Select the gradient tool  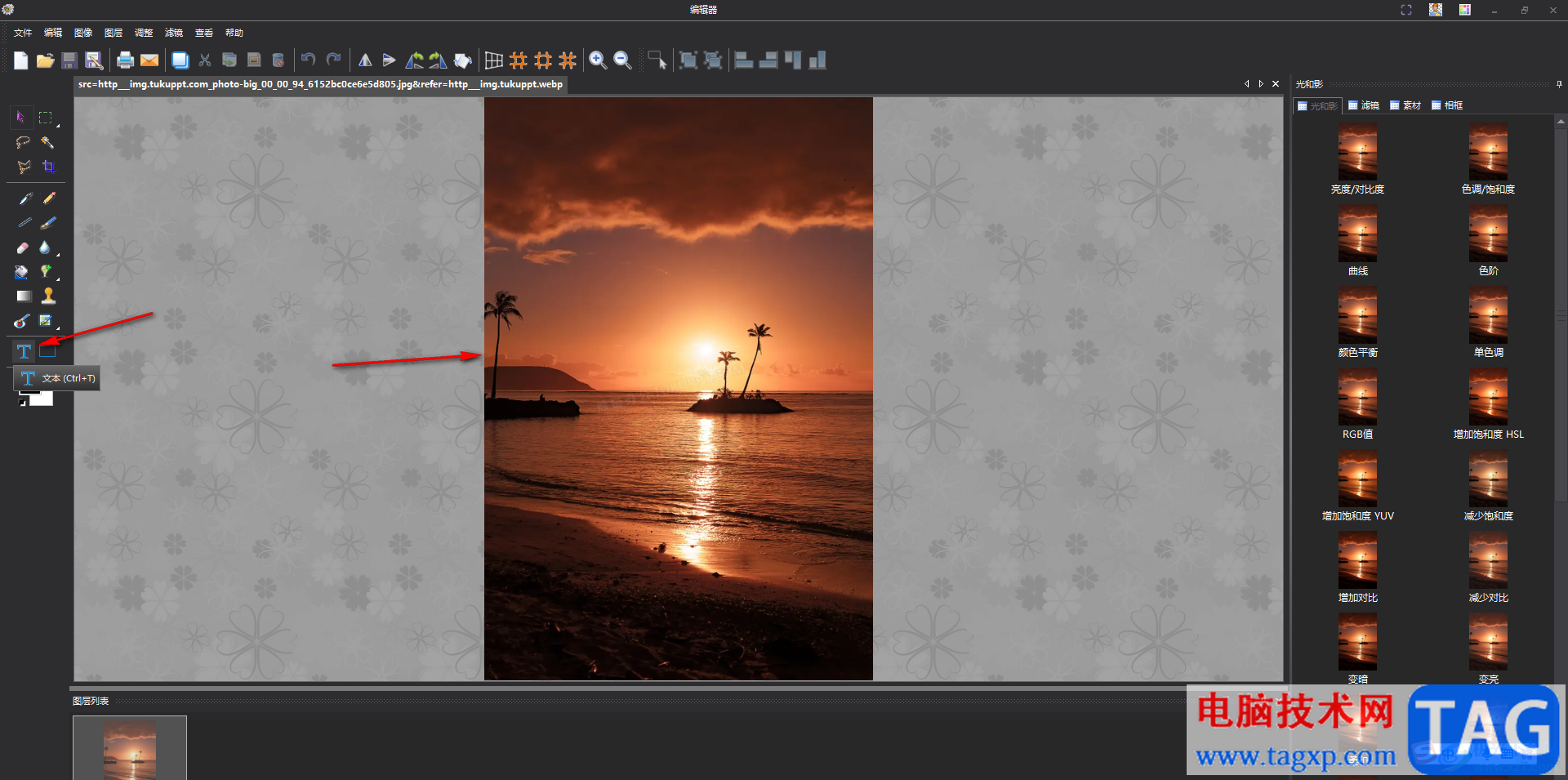pyautogui.click(x=24, y=296)
